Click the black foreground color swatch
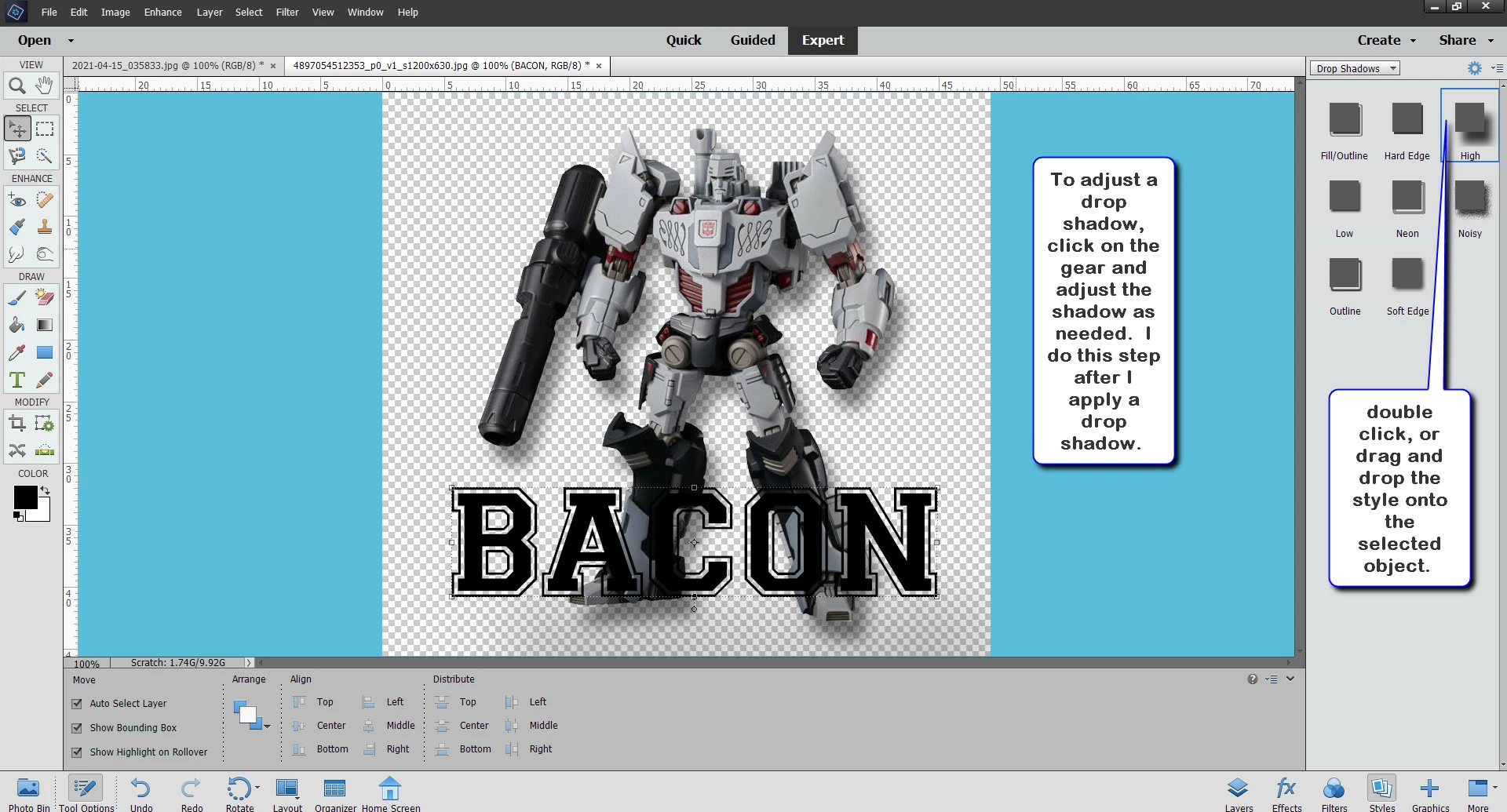This screenshot has width=1507, height=812. point(24,496)
